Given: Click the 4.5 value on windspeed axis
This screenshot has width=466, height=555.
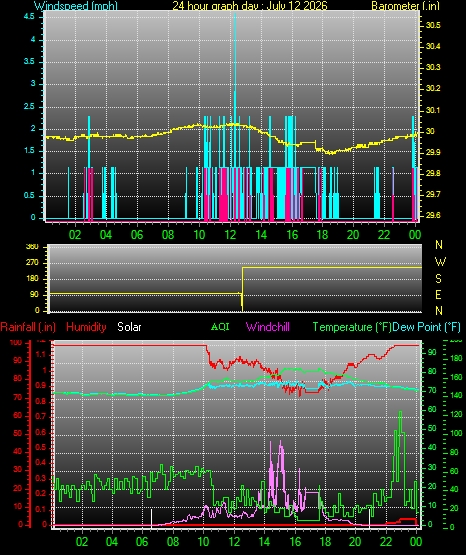Looking at the screenshot, I should (30, 17).
